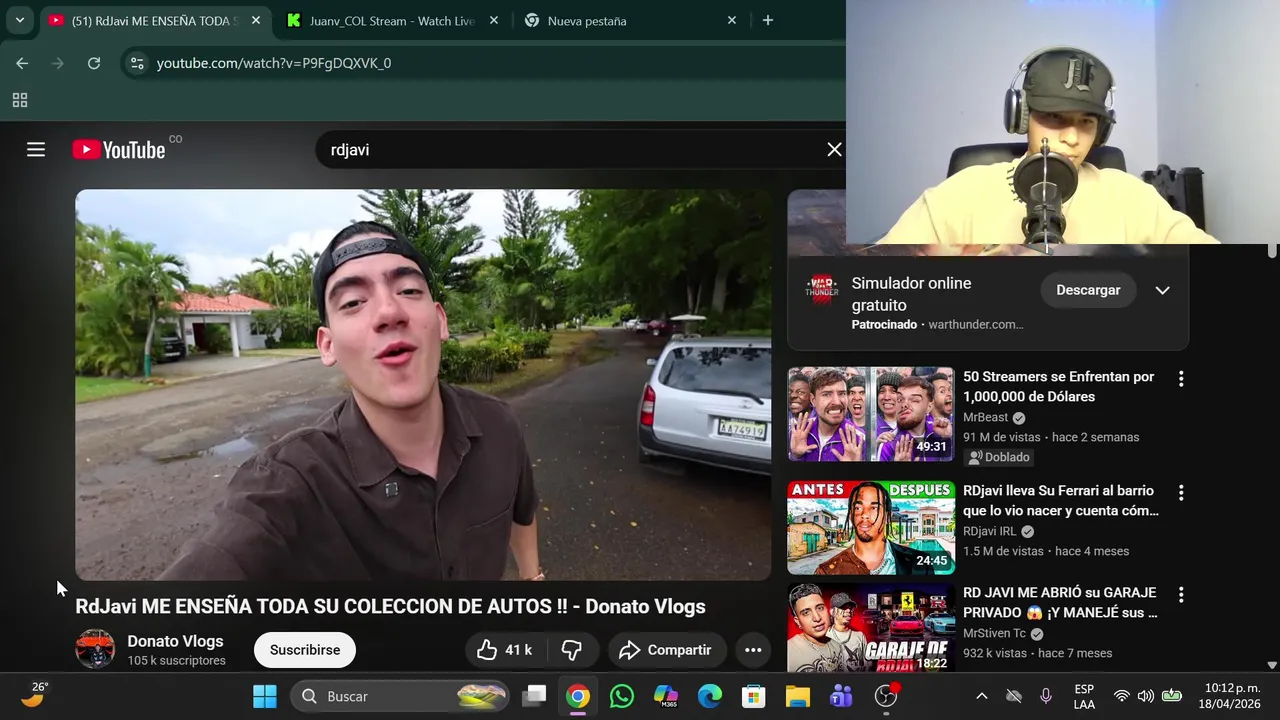This screenshot has height=720, width=1280.
Task: Visit the MrStiven Tc channel name
Action: click(995, 633)
